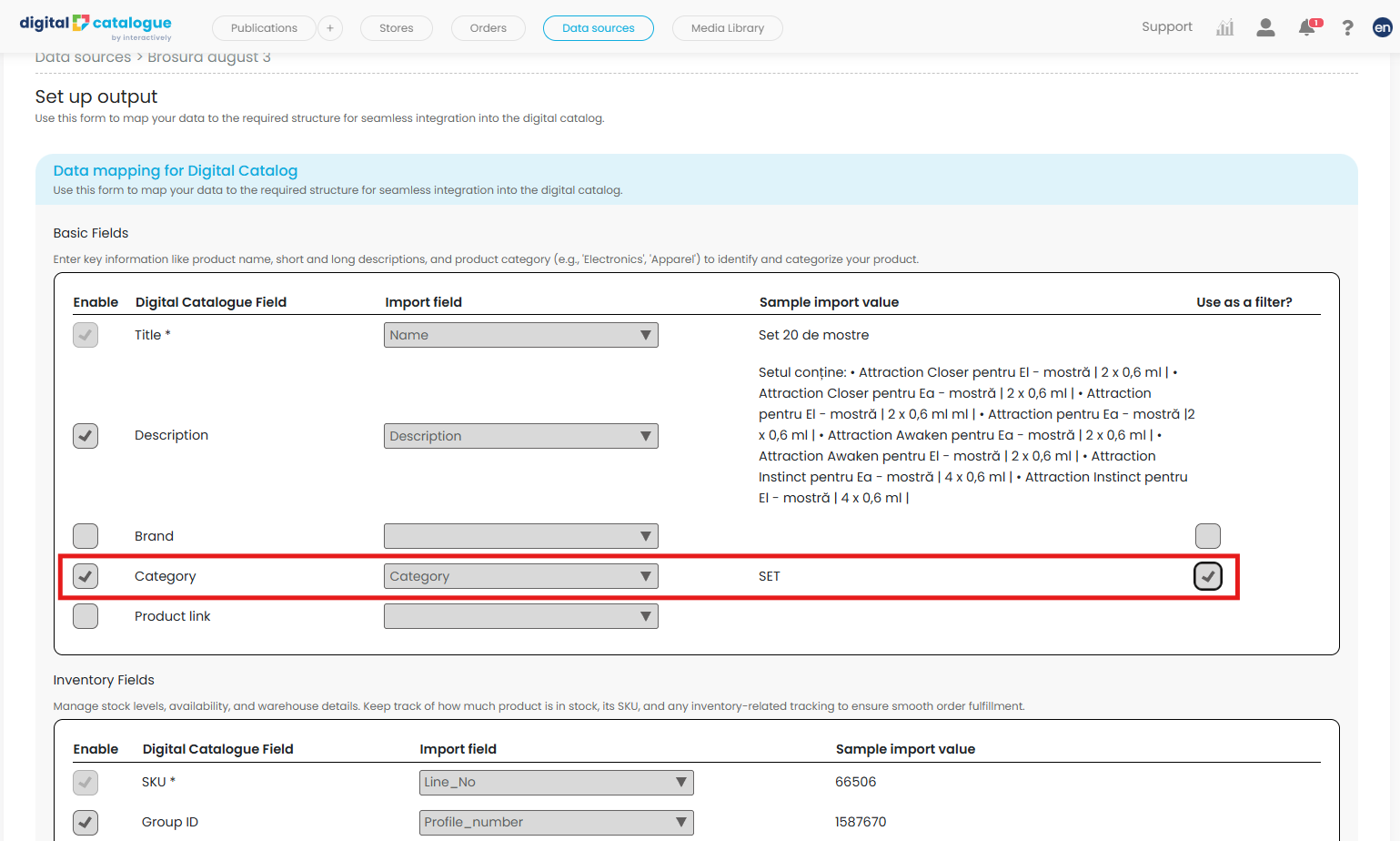
Task: Uncheck the Category use-as-filter checkbox
Action: pyautogui.click(x=1207, y=576)
